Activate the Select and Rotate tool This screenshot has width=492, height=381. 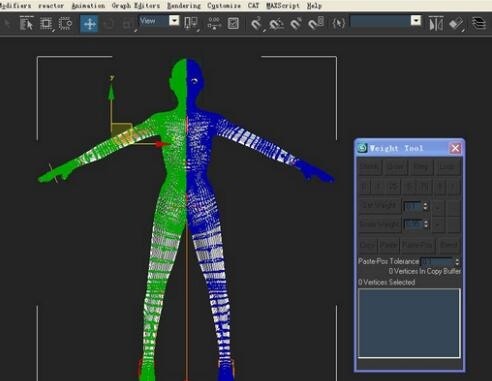click(x=108, y=24)
